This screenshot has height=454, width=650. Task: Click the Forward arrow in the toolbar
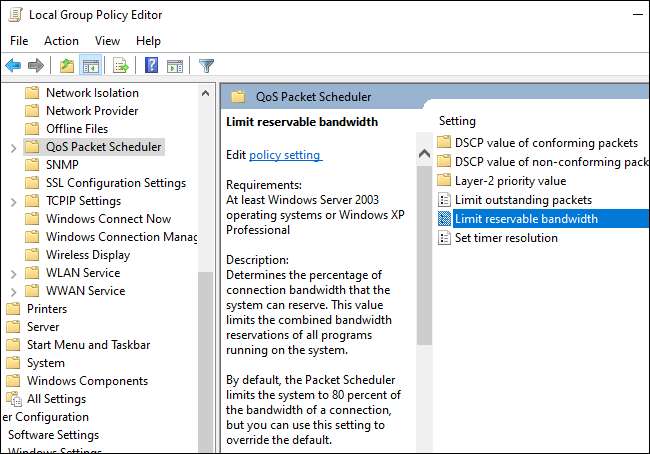[x=36, y=66]
